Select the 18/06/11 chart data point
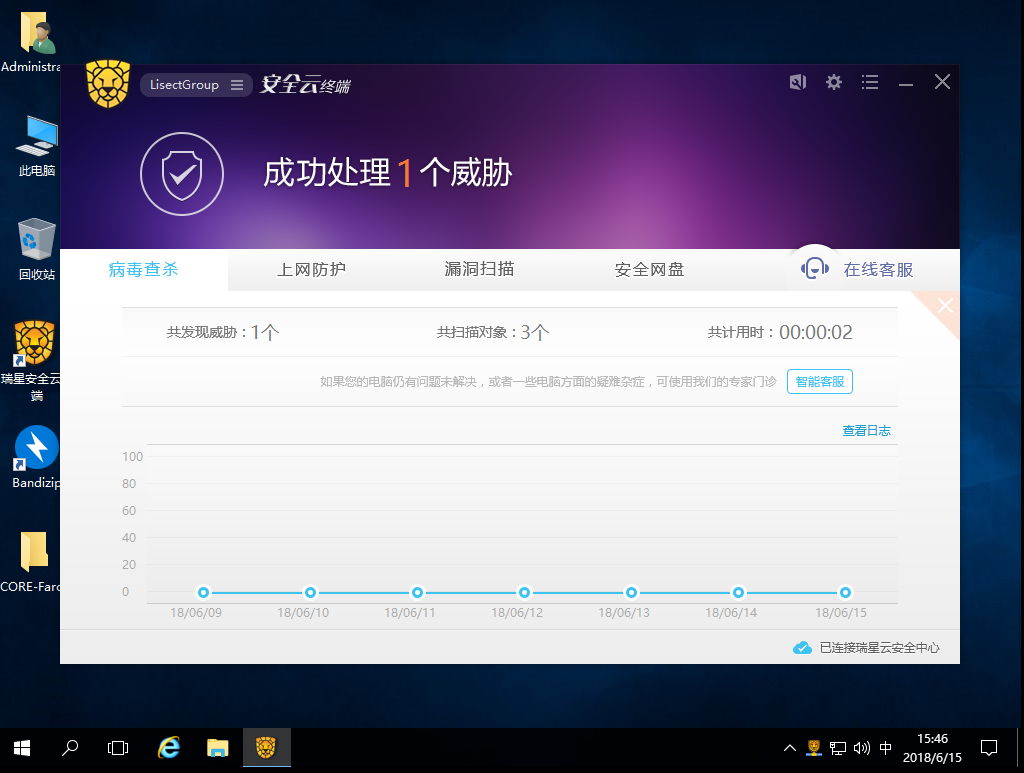Screen dimensions: 1024x773 [417, 593]
